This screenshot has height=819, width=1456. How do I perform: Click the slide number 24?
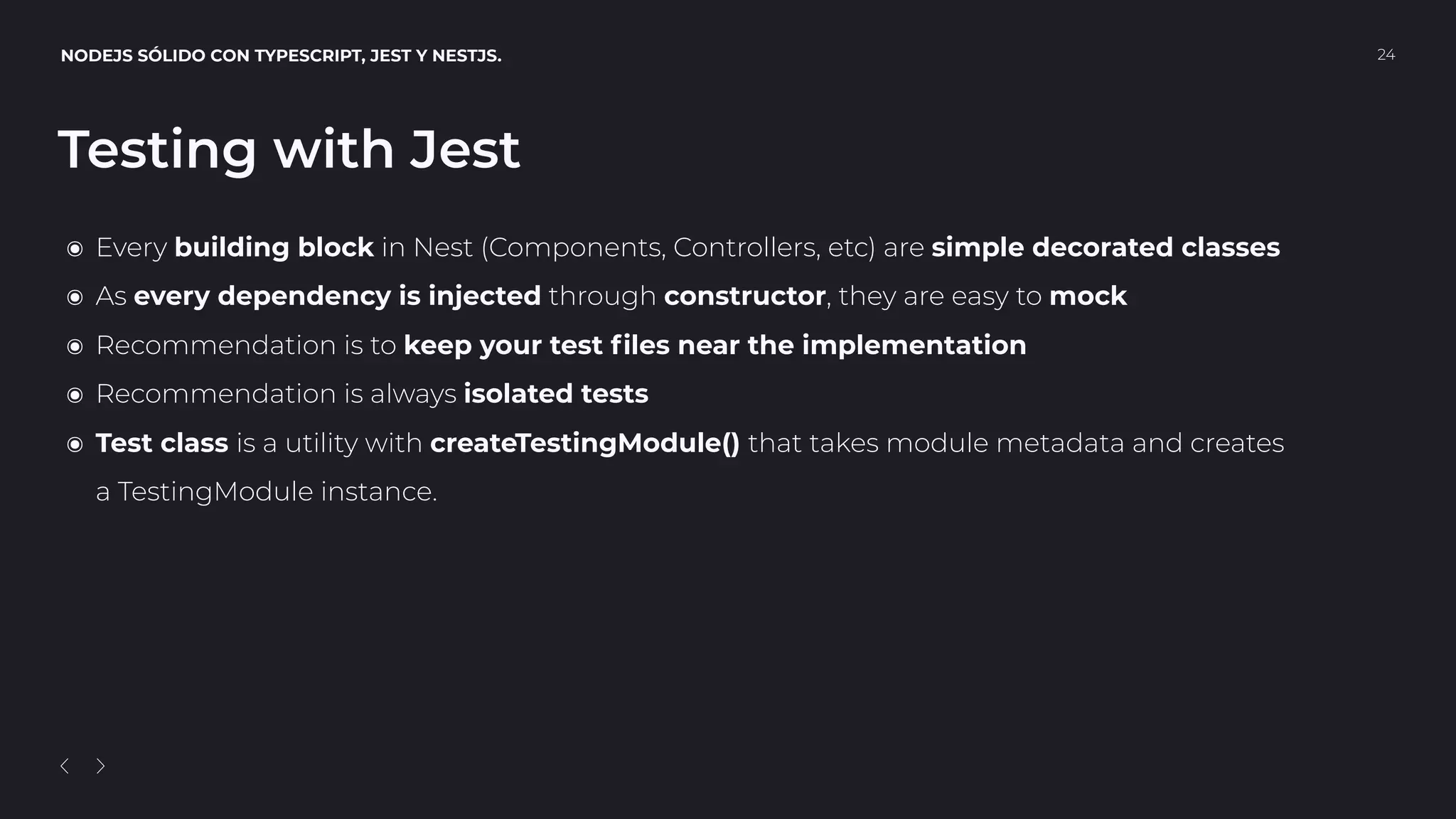1386,55
